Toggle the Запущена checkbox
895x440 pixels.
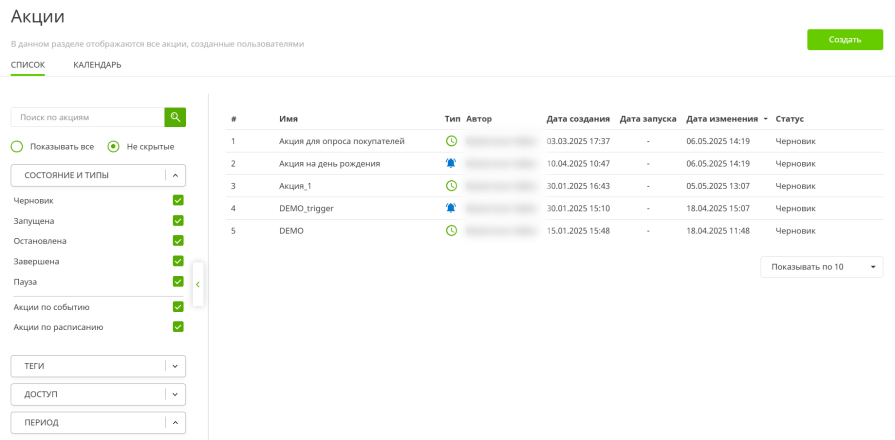tap(178, 221)
